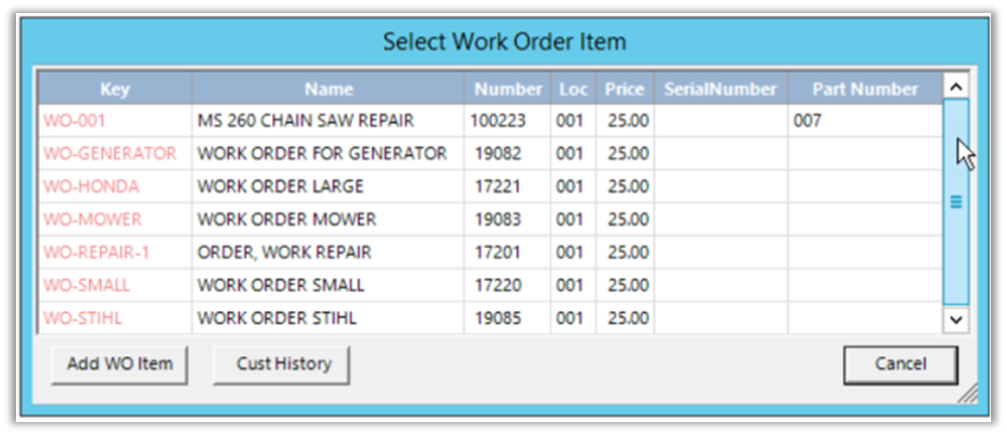
Task: Click the vertical scrollbar thumb
Action: pos(955,201)
